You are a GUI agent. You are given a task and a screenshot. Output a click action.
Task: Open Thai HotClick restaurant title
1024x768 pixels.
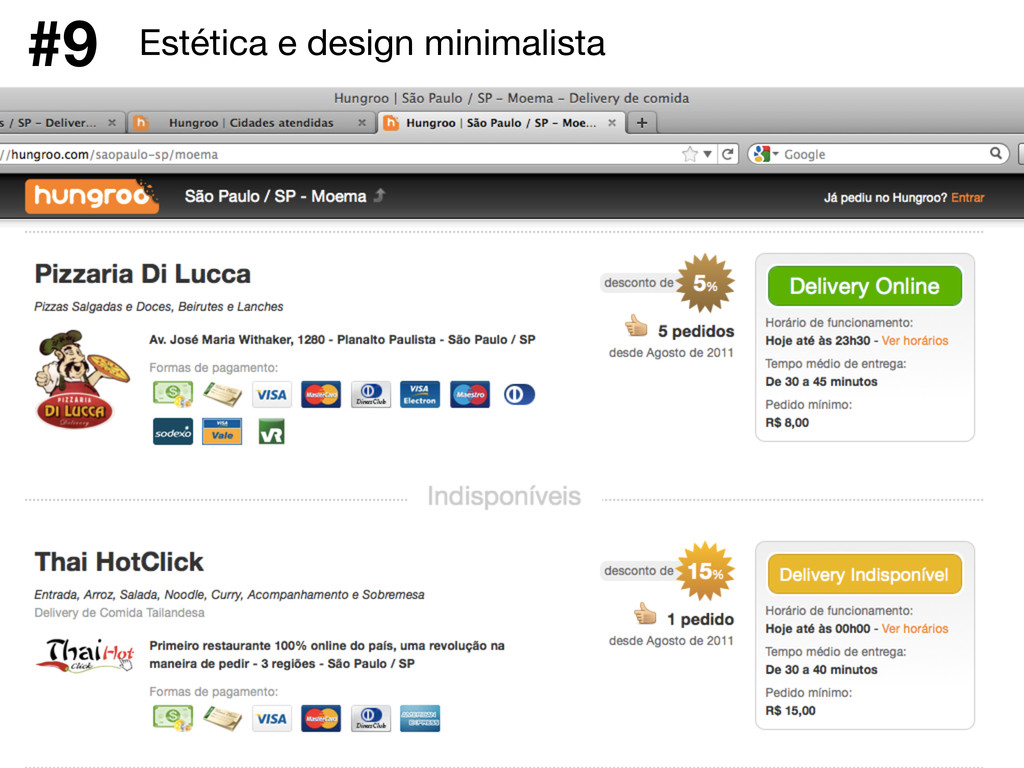119,562
